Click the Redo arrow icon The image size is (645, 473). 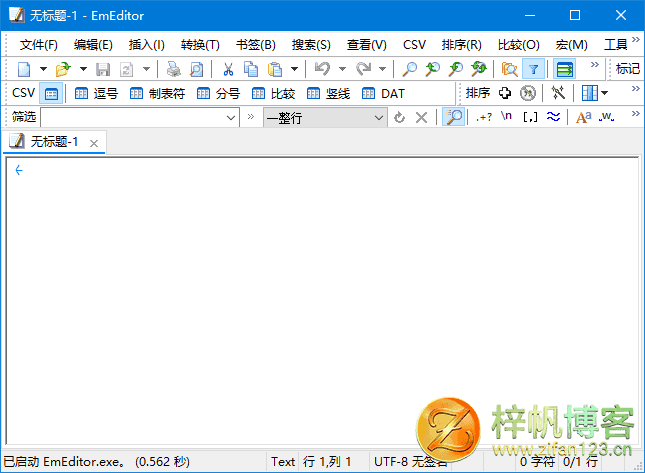(x=364, y=69)
